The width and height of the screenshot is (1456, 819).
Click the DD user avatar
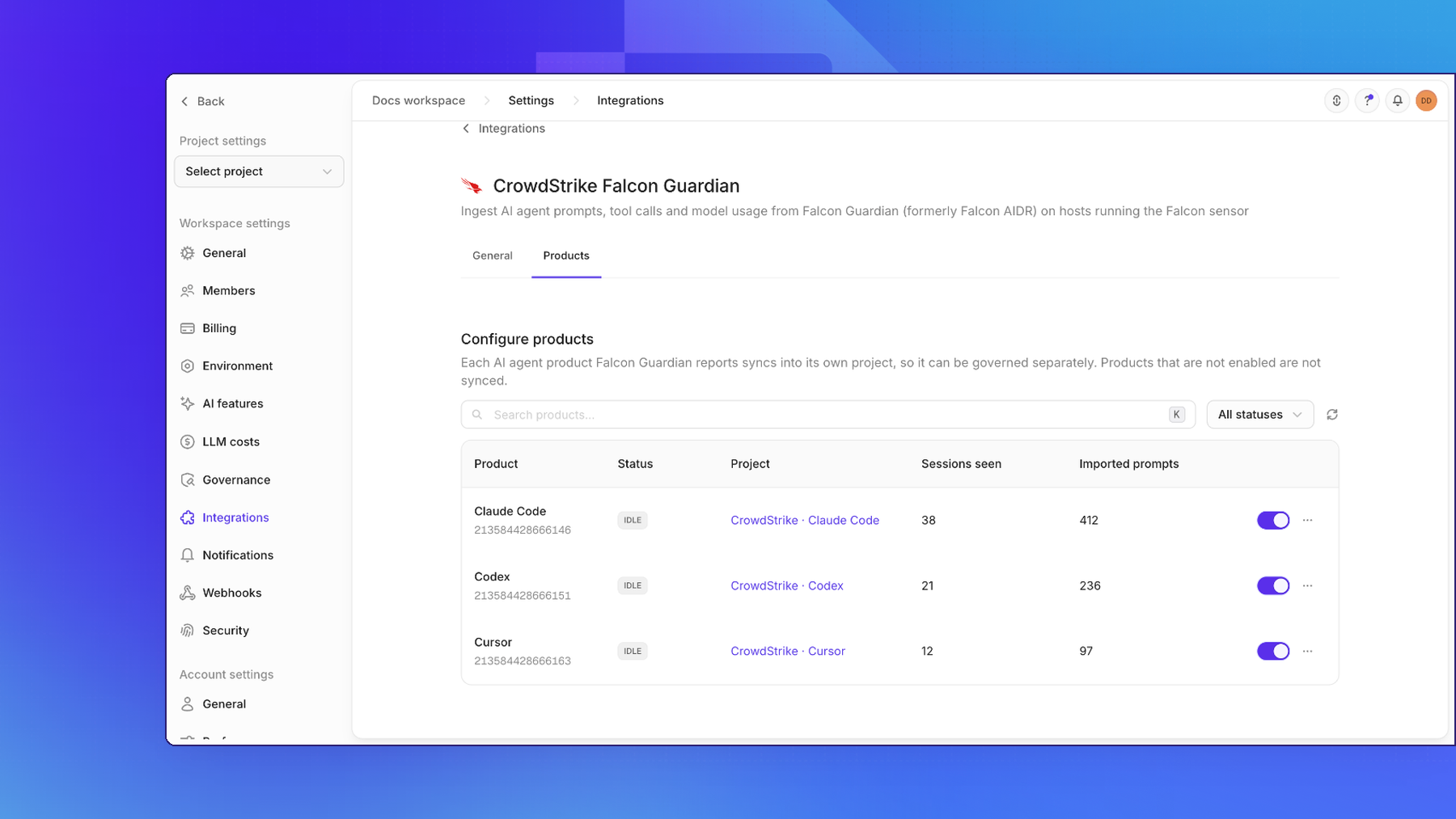(1426, 100)
